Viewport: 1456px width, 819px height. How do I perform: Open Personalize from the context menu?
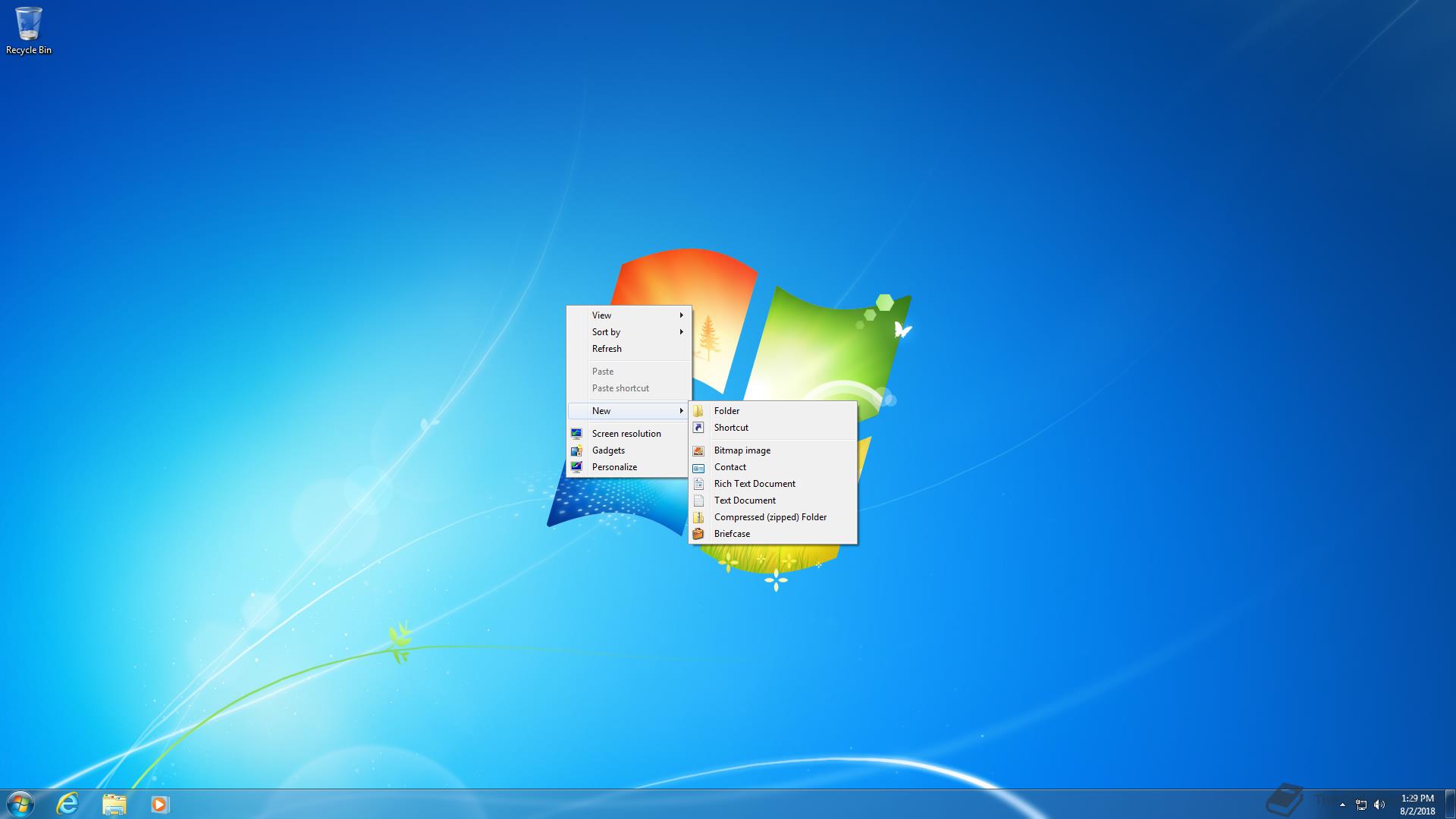point(629,467)
